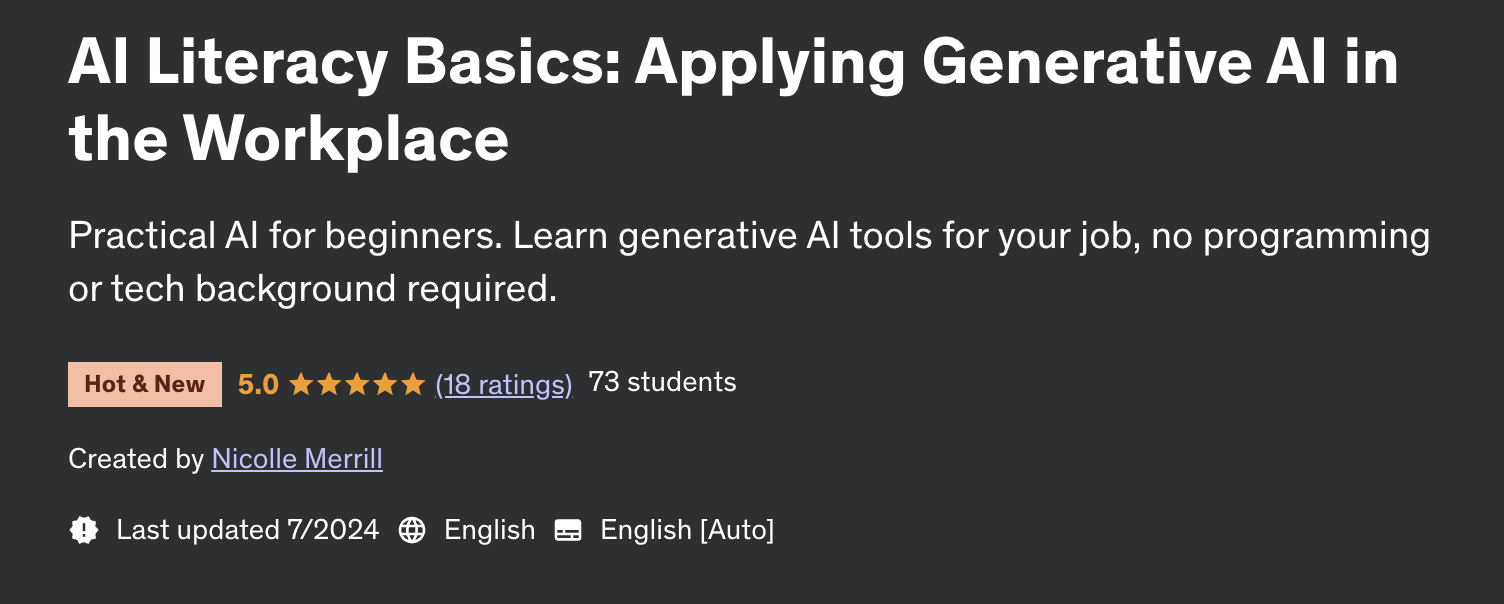Click the 5.0 rating score
This screenshot has width=1504, height=604.
click(x=258, y=384)
